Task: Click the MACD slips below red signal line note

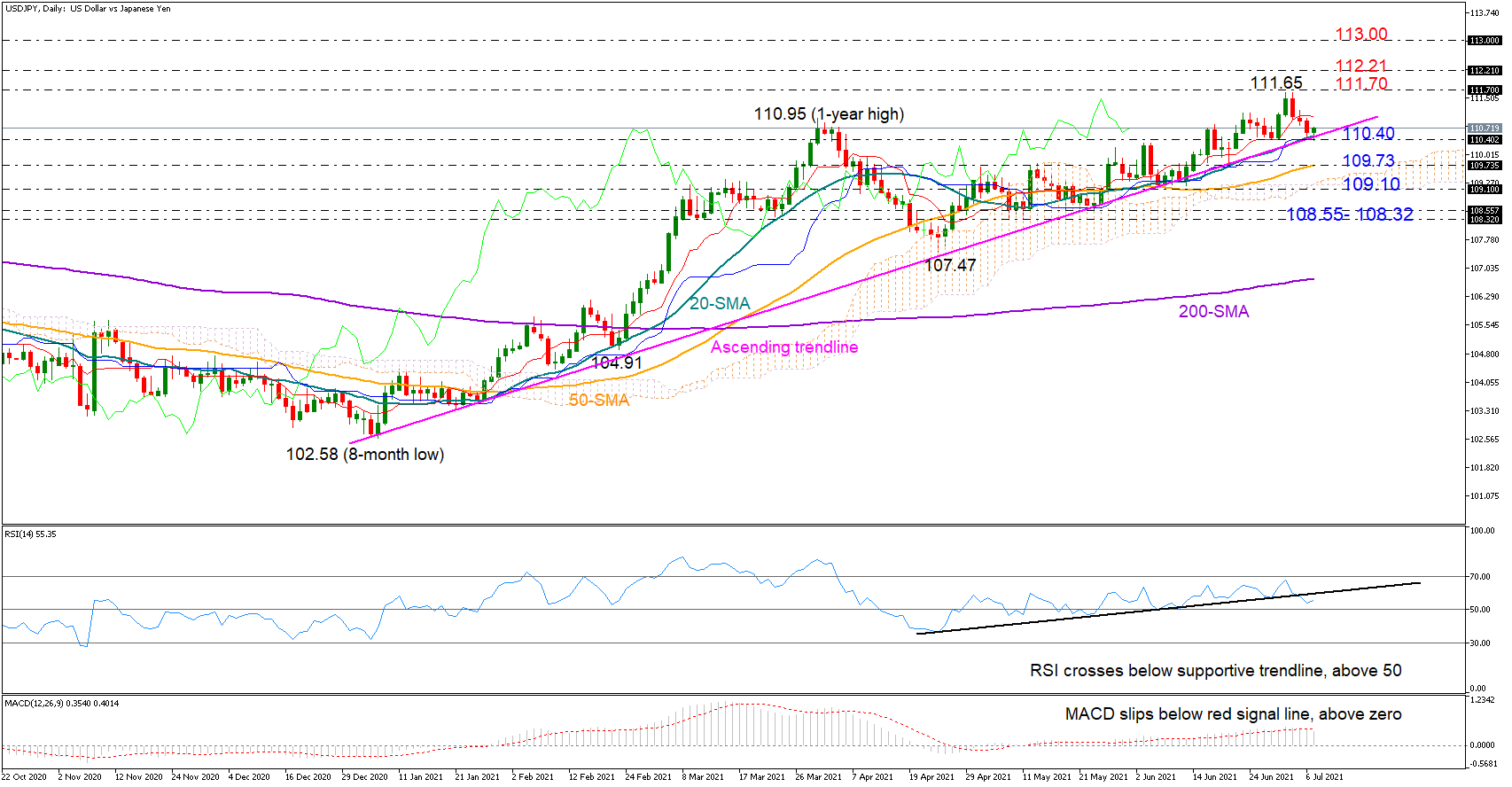Action: [1234, 714]
